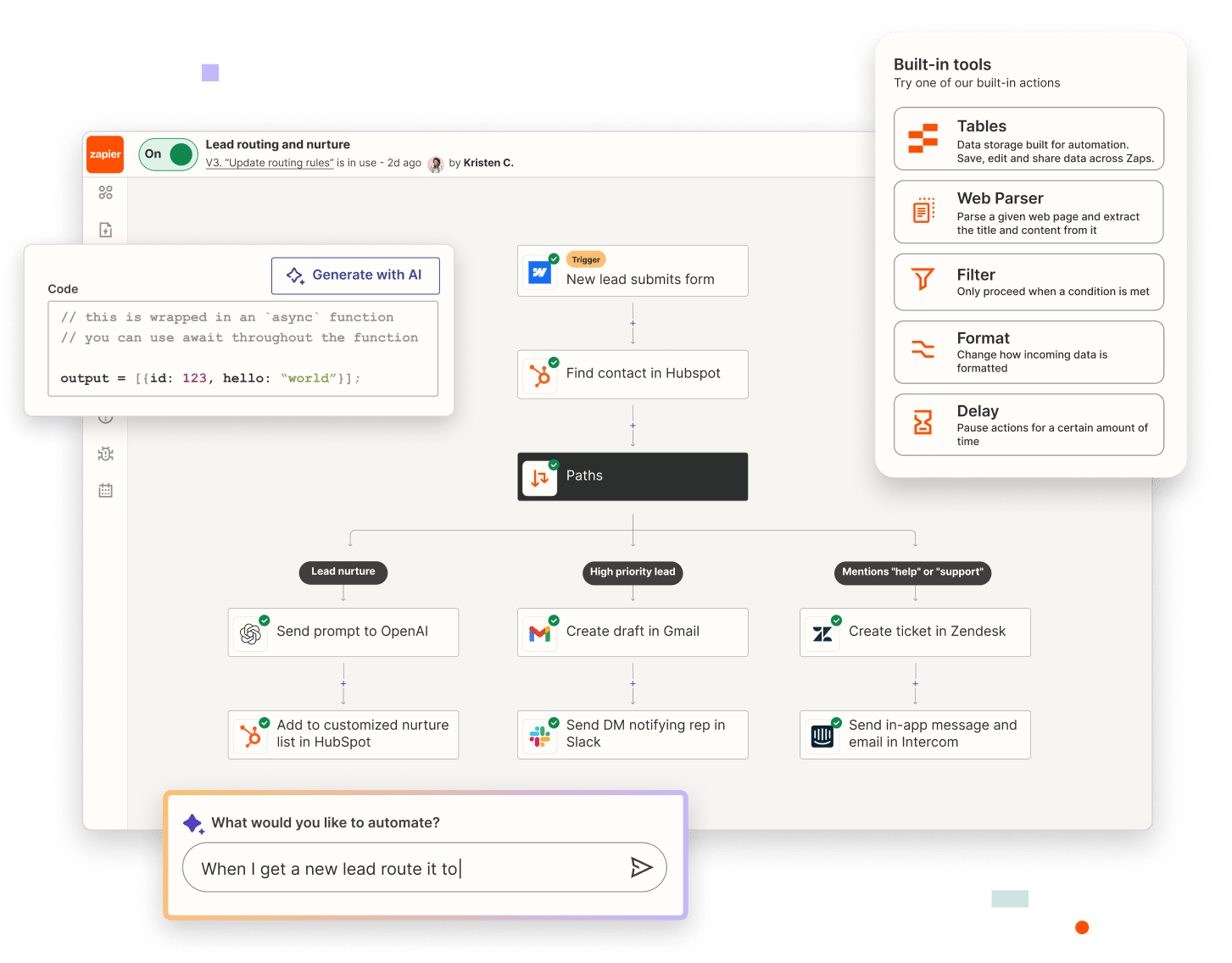This screenshot has width=1232, height=963.
Task: Click the Webflow app icon on trigger step
Action: [540, 272]
